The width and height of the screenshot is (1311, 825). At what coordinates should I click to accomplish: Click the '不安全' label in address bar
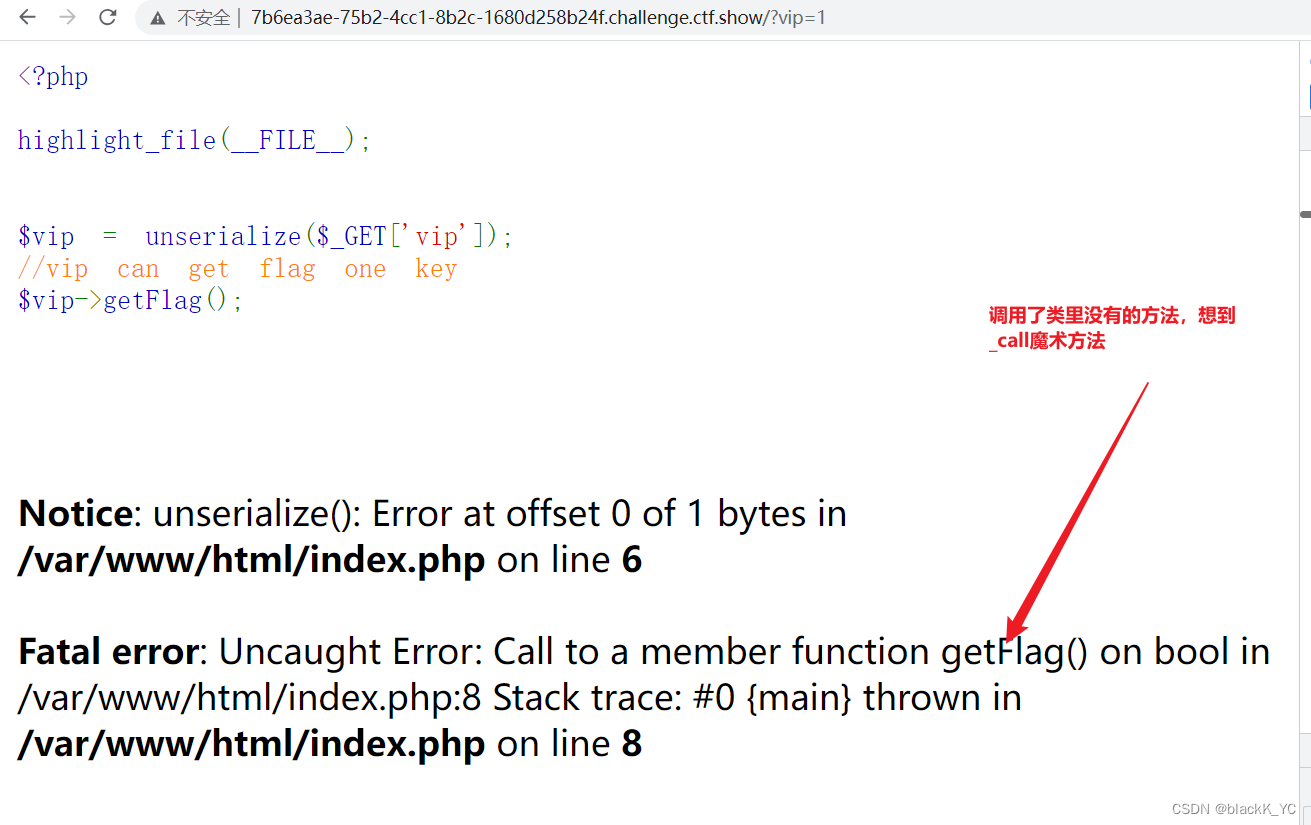(x=203, y=18)
